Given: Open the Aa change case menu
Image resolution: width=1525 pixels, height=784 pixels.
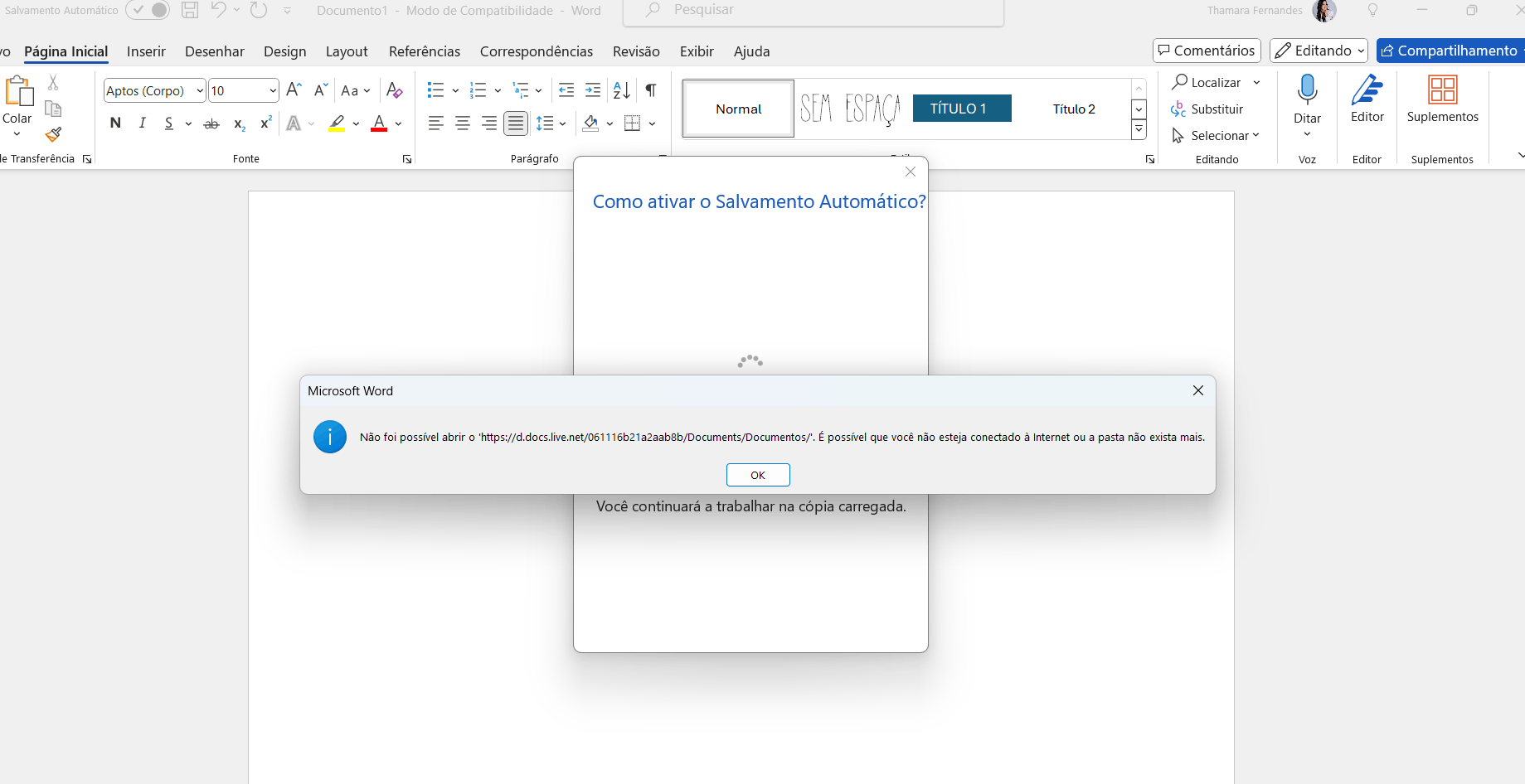Looking at the screenshot, I should (355, 90).
